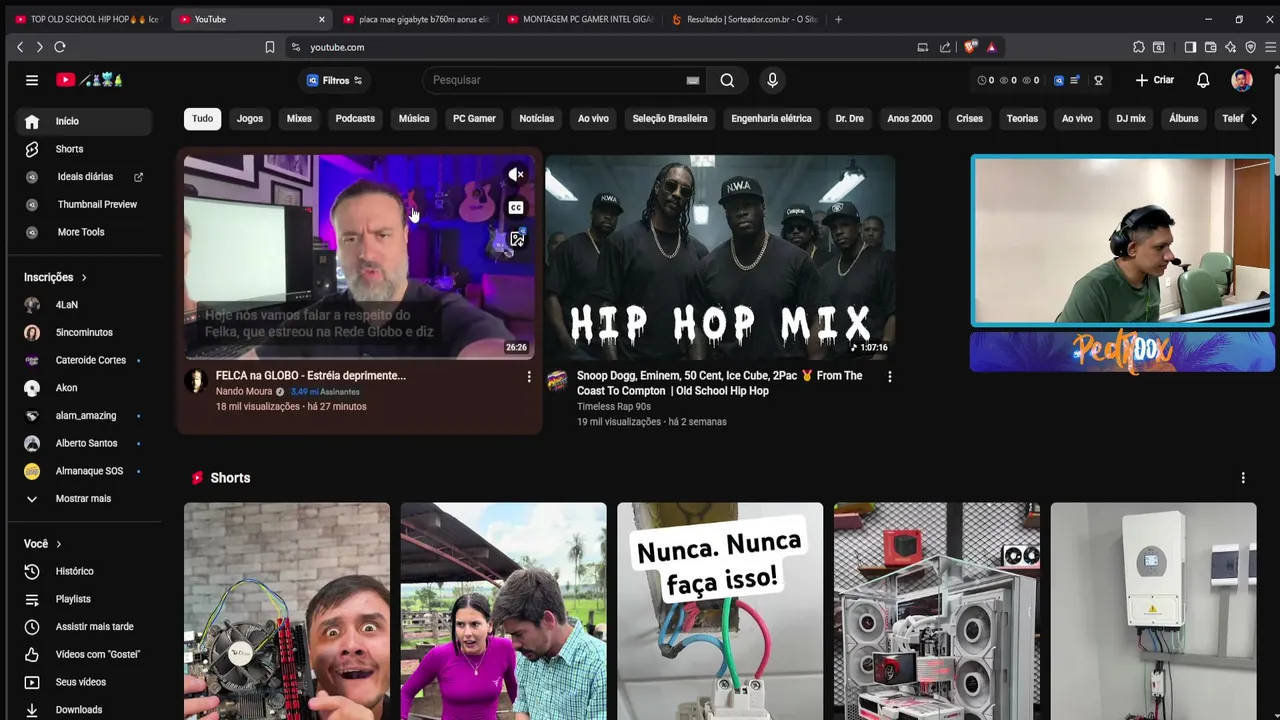Switch to TOP OLD SCHOOL HIP HOP tab
This screenshot has width=1280, height=720.
click(87, 19)
